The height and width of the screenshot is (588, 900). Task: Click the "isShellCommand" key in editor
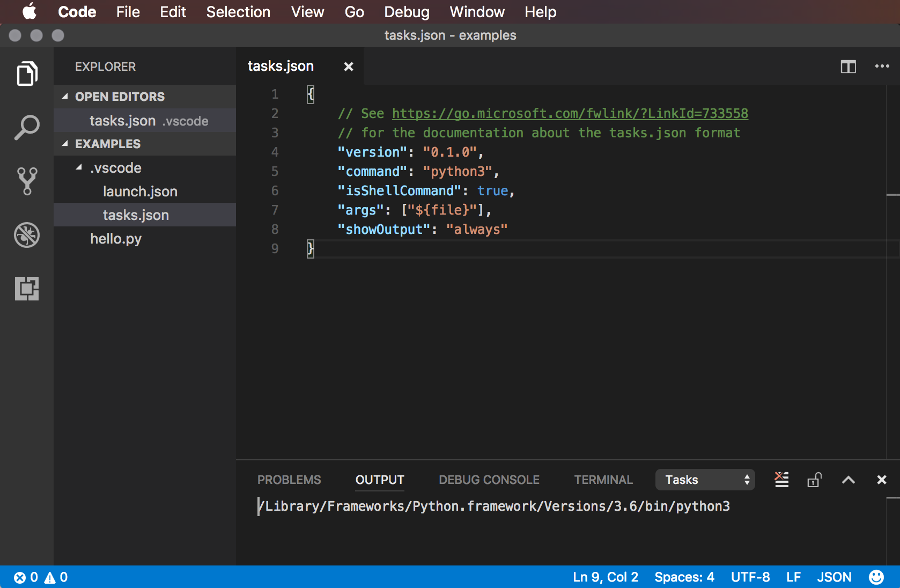pos(399,191)
